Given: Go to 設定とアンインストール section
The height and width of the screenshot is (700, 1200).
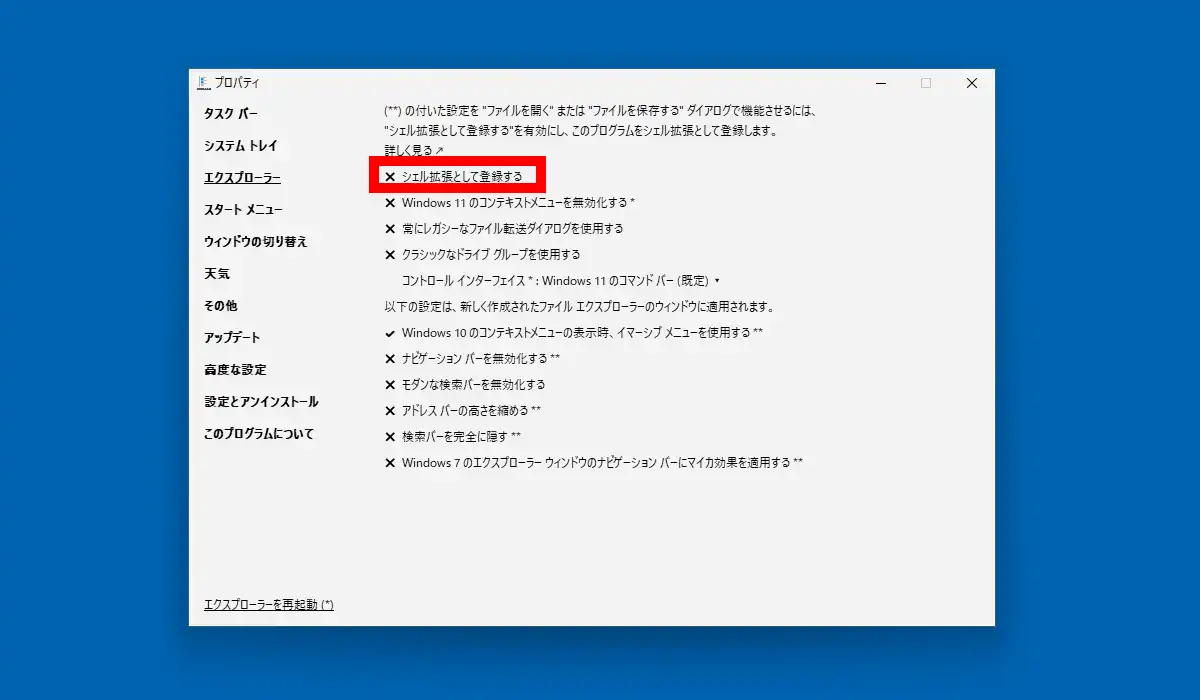Looking at the screenshot, I should [x=261, y=402].
